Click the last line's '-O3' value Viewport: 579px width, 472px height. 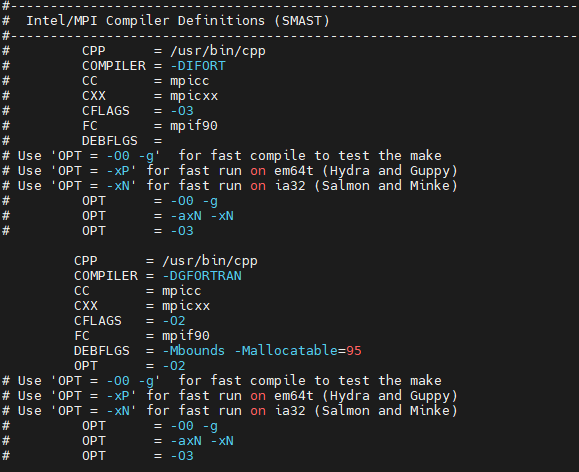tap(182, 456)
